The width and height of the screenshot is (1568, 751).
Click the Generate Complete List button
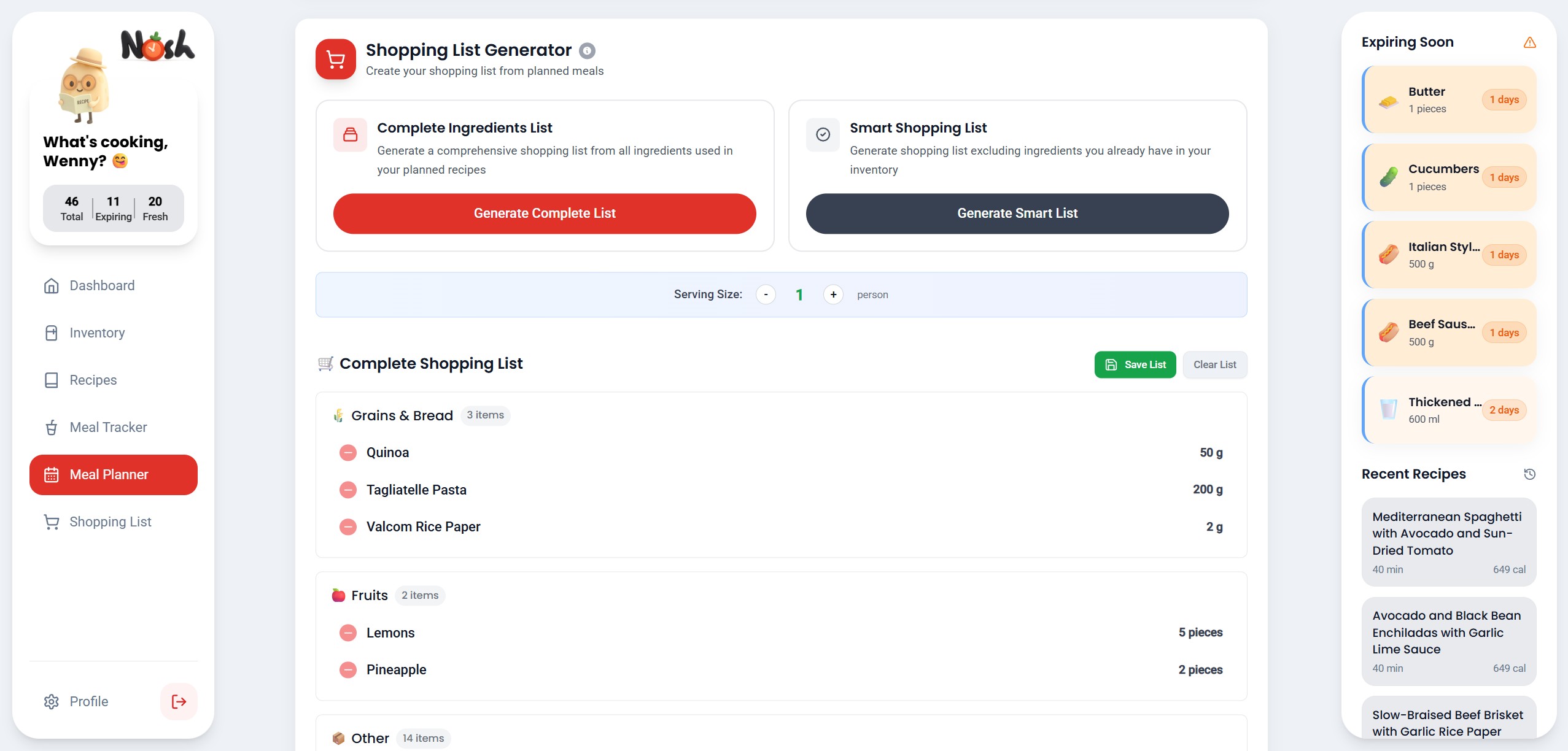544,214
